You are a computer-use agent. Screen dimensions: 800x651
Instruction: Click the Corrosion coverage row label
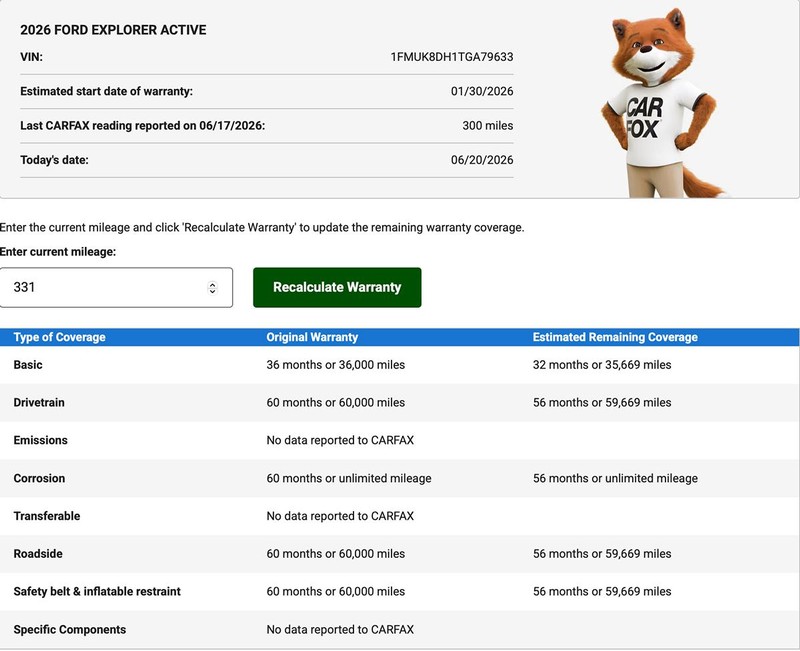(x=39, y=479)
